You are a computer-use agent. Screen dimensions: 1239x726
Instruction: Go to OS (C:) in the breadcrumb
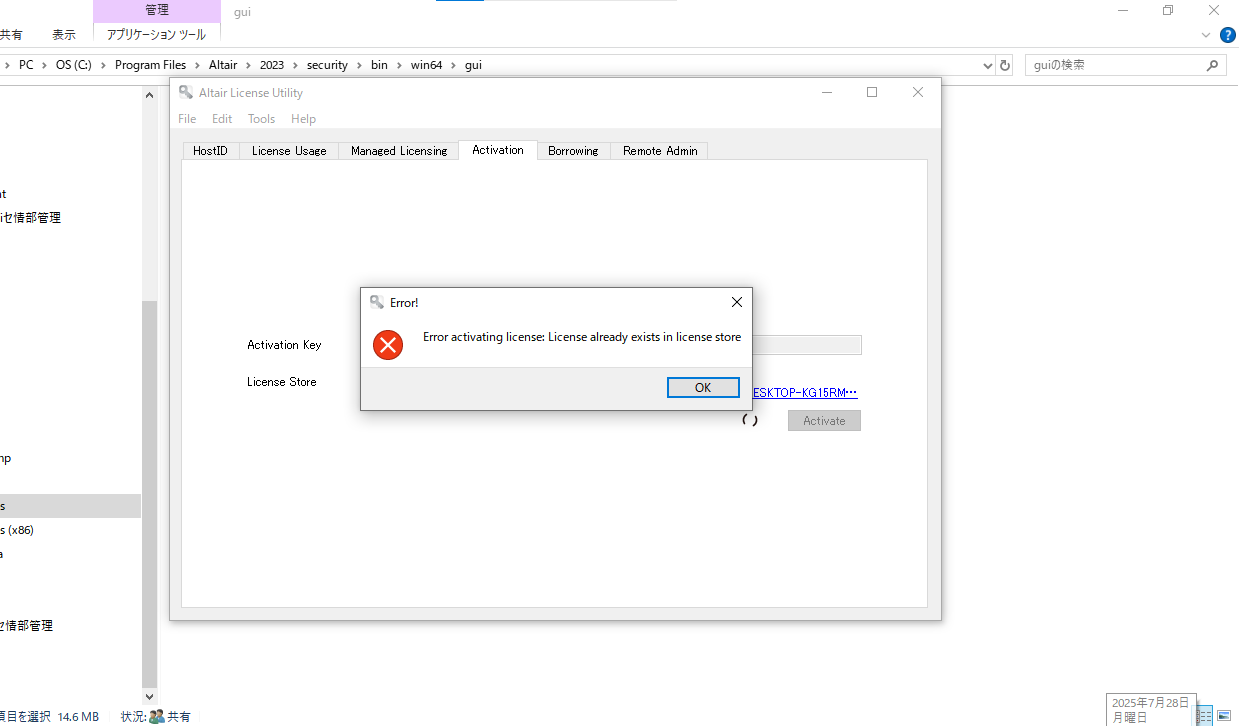point(73,65)
